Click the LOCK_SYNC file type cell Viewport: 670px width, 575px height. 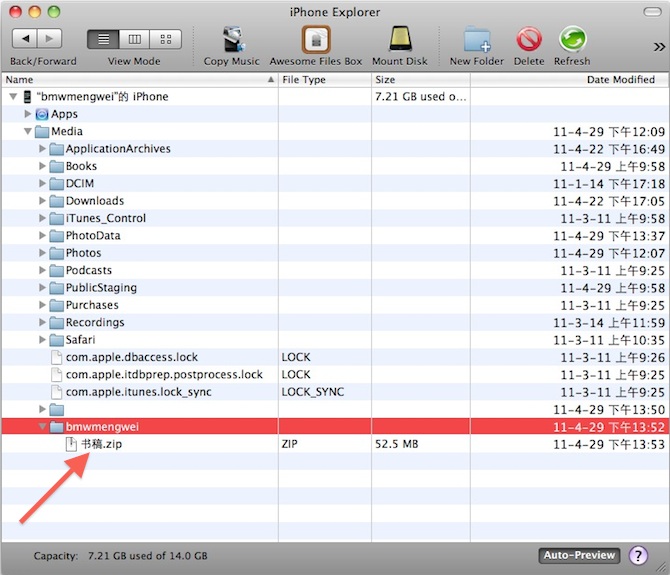point(313,392)
